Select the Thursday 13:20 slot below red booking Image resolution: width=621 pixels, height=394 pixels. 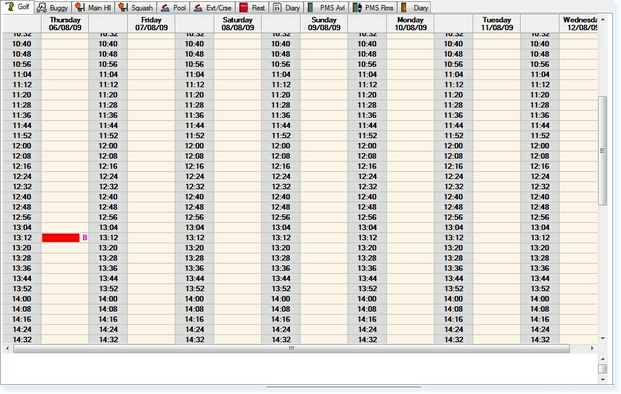click(x=65, y=248)
